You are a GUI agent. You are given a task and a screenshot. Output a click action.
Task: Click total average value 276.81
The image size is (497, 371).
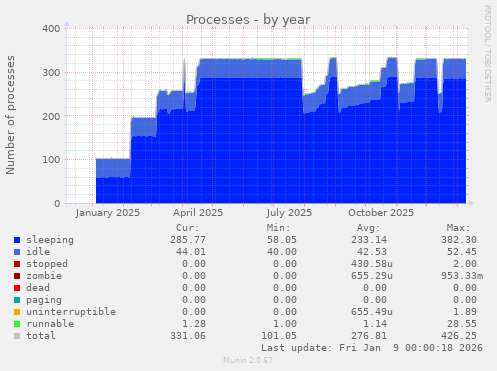pyautogui.click(x=369, y=336)
